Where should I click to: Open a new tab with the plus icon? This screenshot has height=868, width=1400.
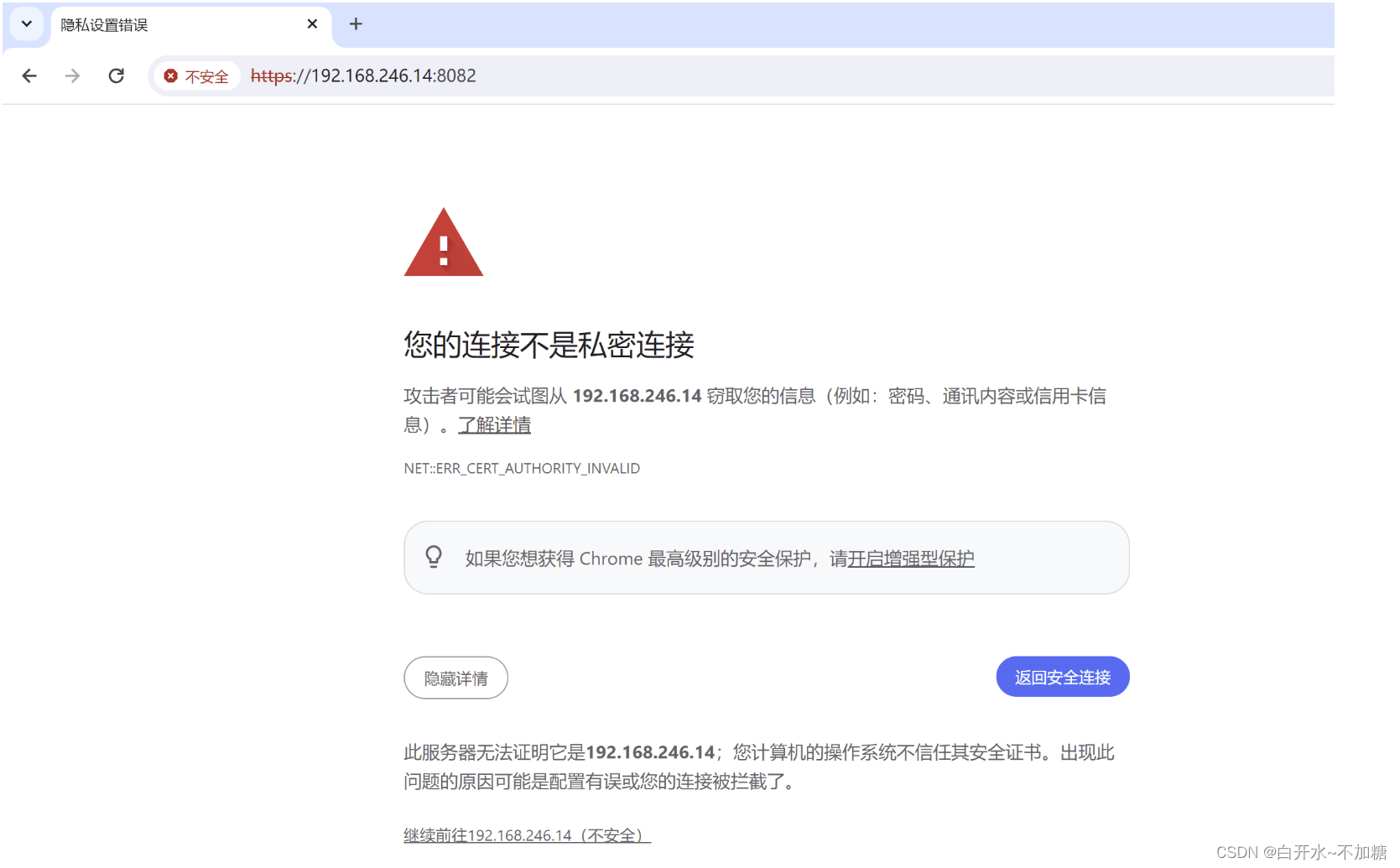[356, 24]
